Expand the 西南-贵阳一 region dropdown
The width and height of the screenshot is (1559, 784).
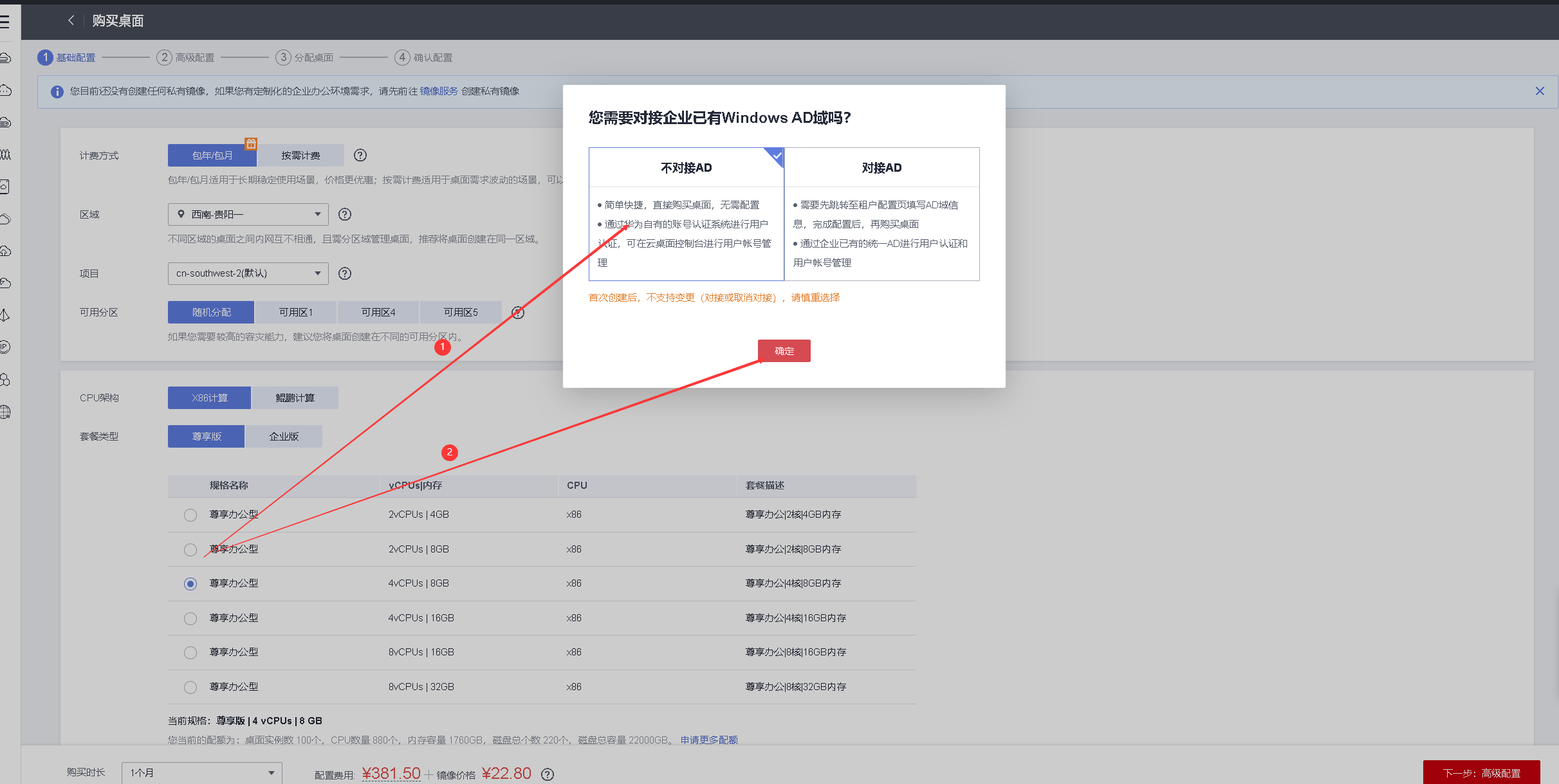tap(248, 214)
